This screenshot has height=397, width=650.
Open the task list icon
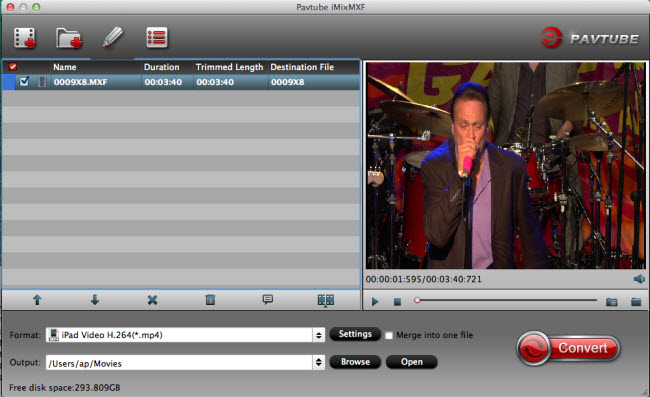point(157,37)
